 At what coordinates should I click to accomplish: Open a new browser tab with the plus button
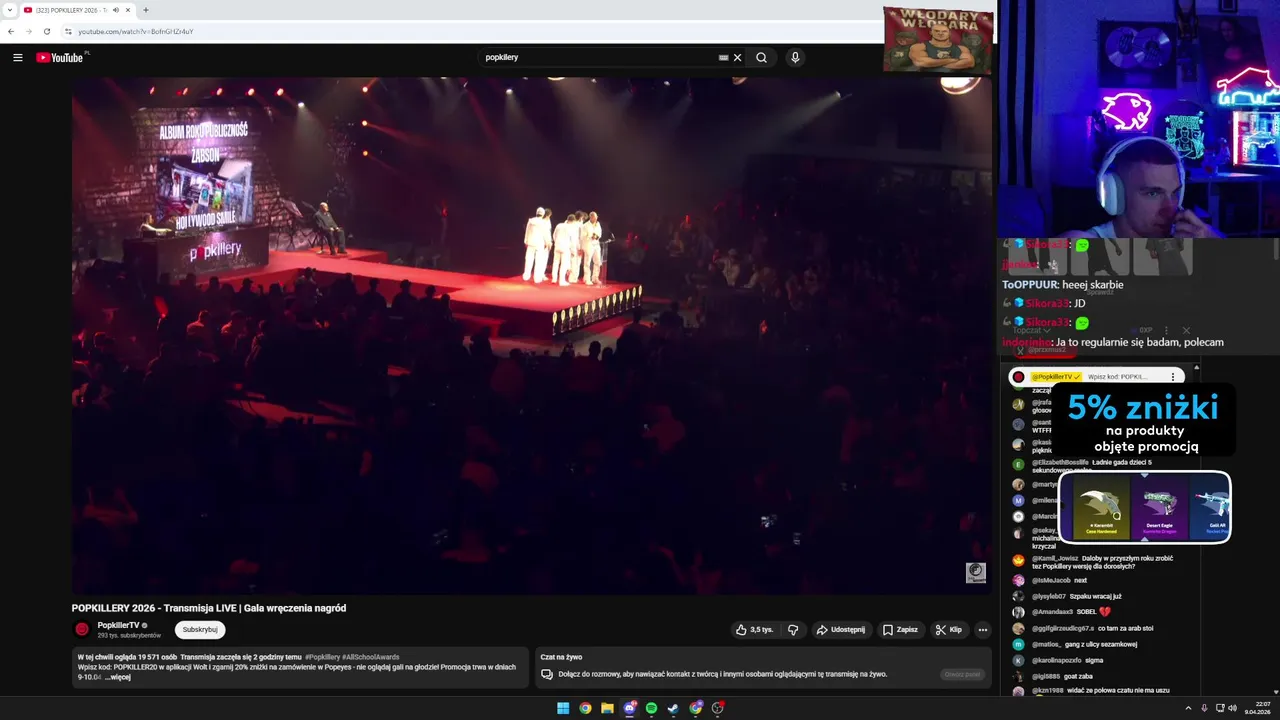tap(146, 10)
